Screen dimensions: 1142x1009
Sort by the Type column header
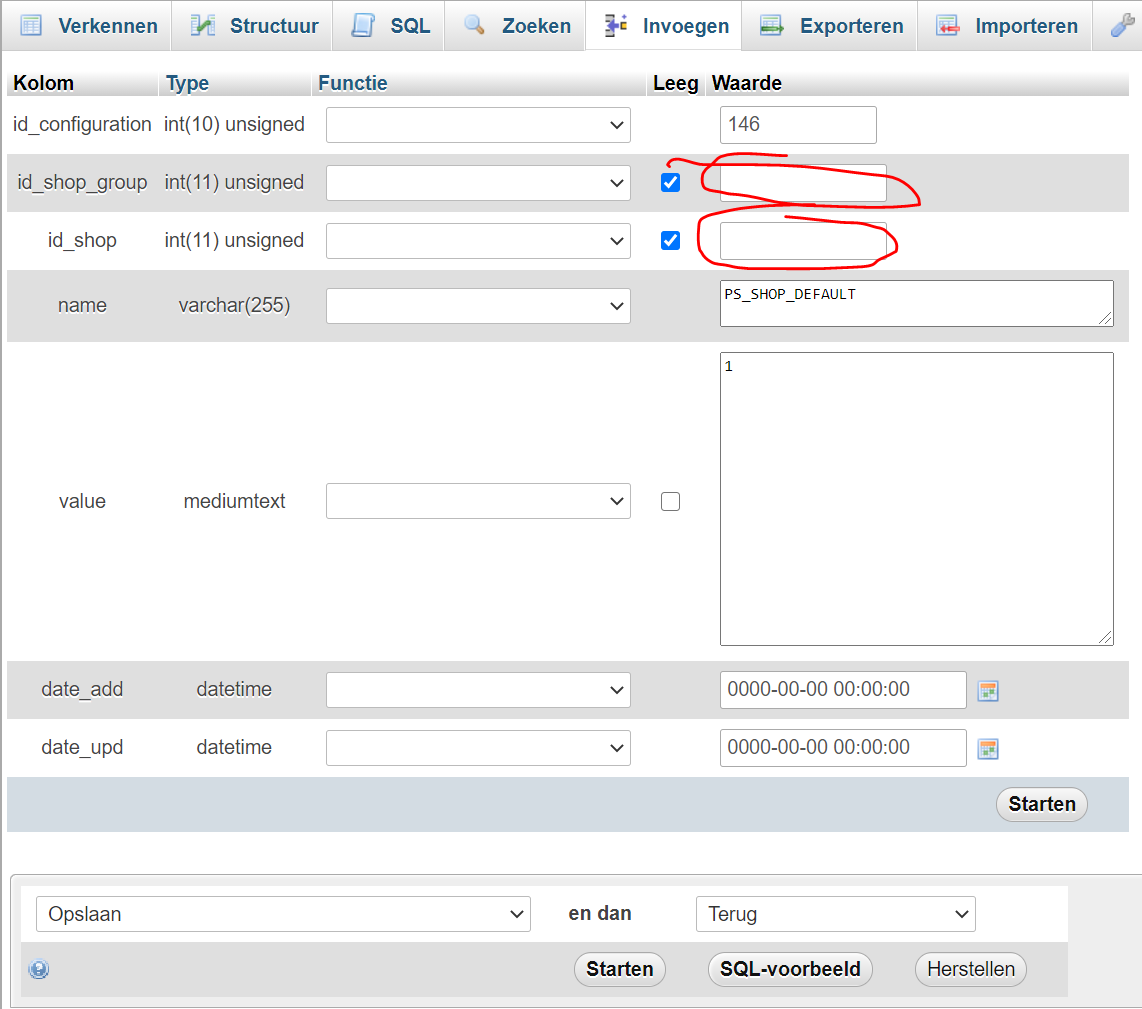point(187,83)
